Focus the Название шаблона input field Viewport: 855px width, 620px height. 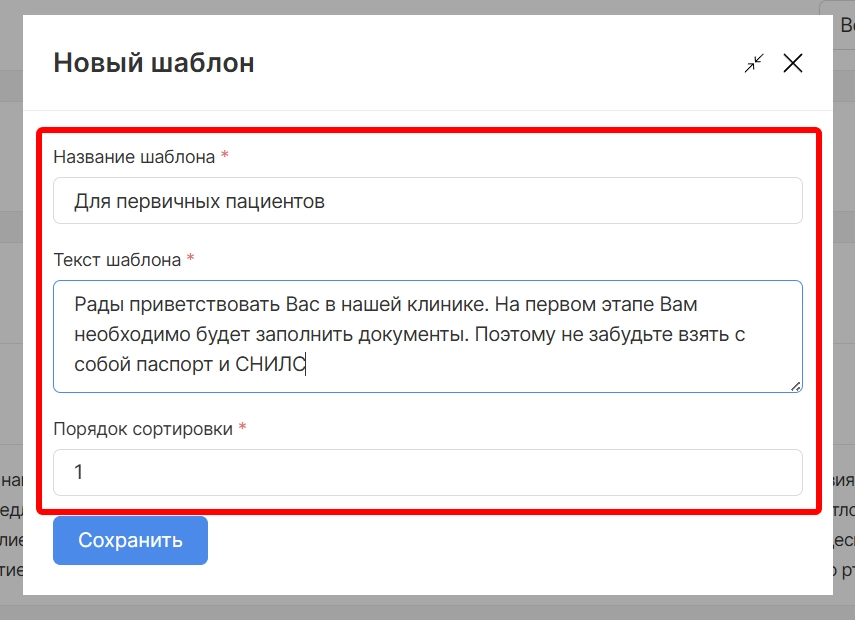click(427, 201)
